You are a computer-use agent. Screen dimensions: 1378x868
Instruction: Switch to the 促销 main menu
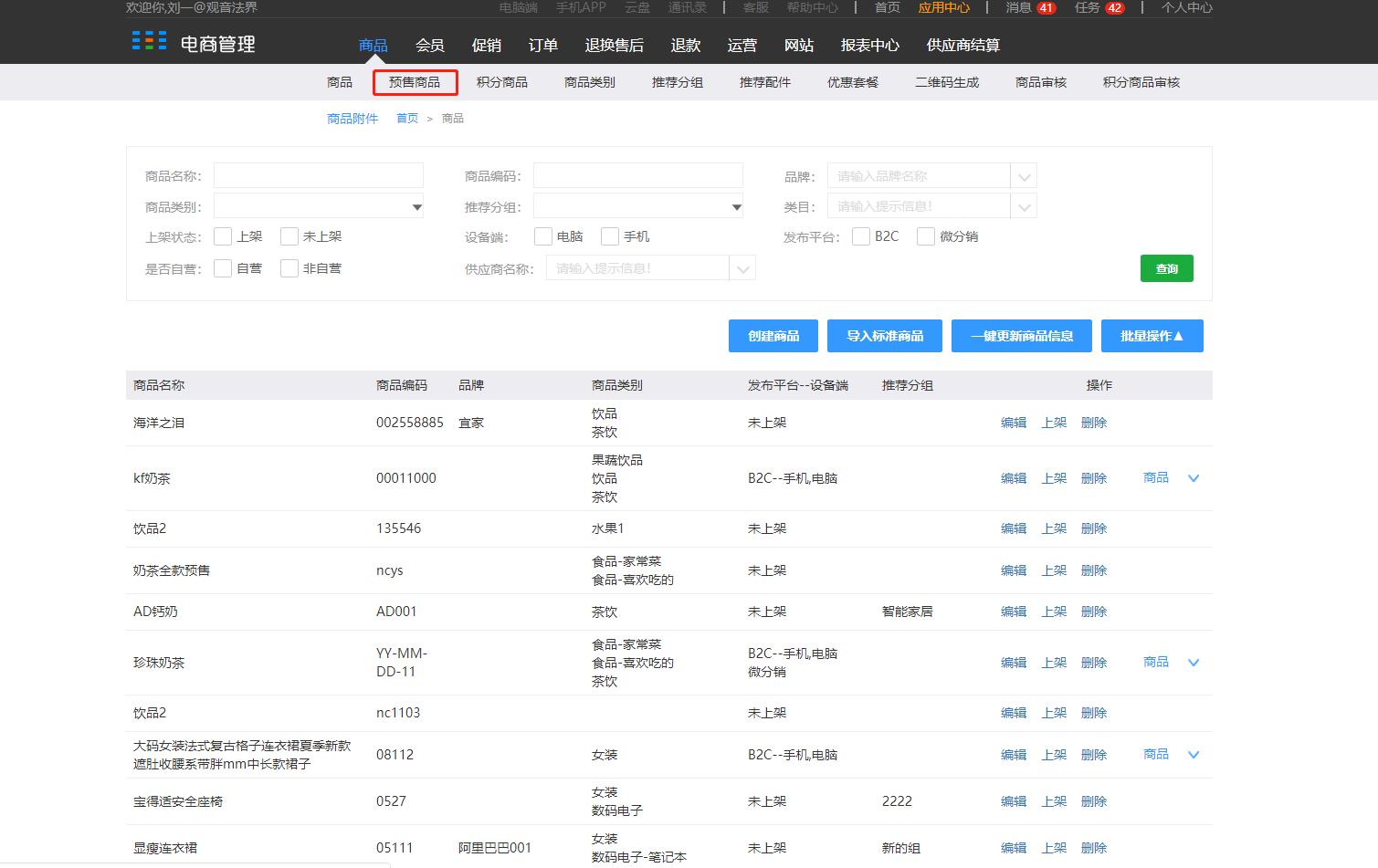(x=487, y=46)
